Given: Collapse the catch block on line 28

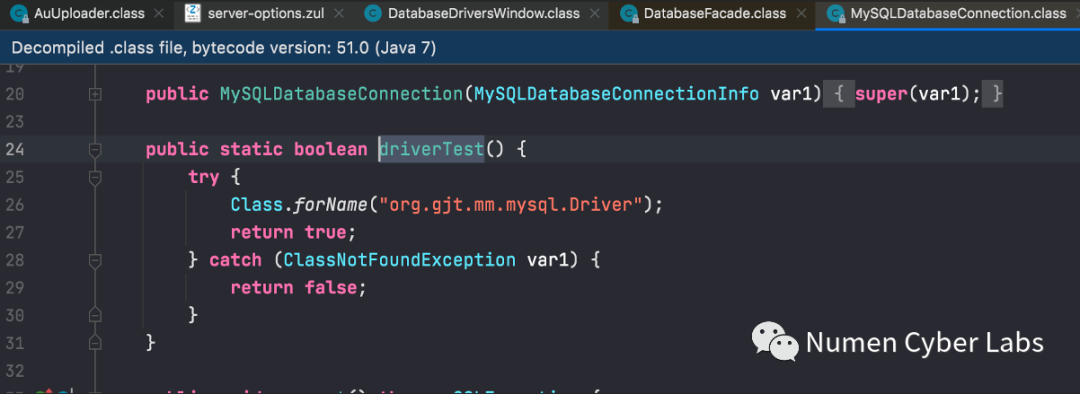Looking at the screenshot, I should 95,261.
